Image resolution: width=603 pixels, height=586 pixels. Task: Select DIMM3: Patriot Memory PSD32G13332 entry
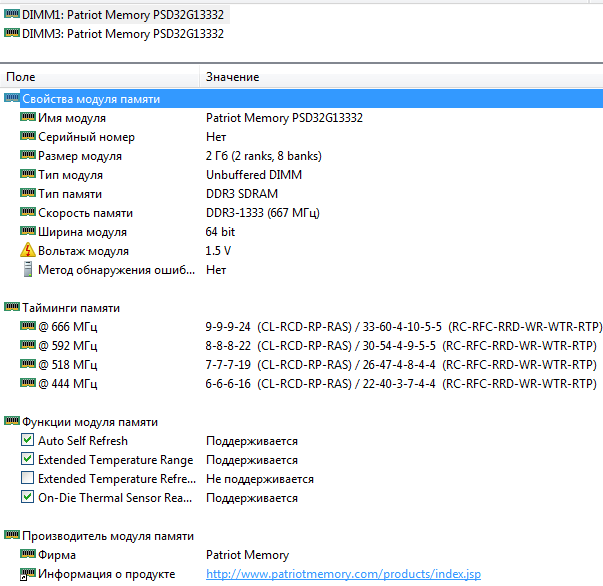coord(123,34)
